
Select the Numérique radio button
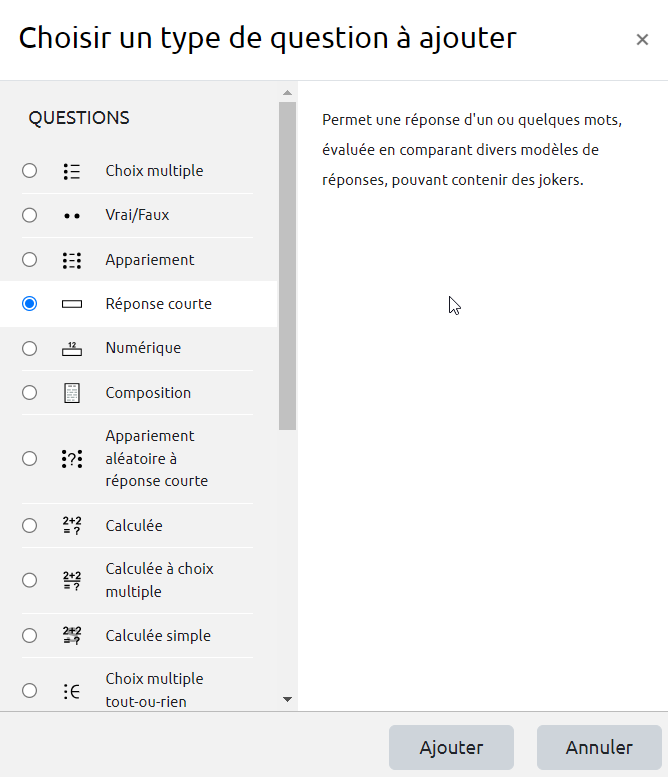29,349
